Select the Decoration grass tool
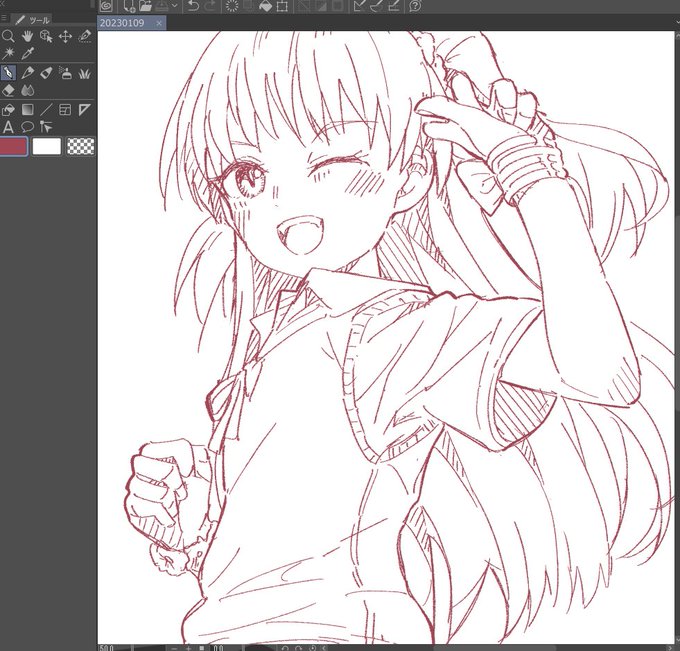 [x=85, y=73]
